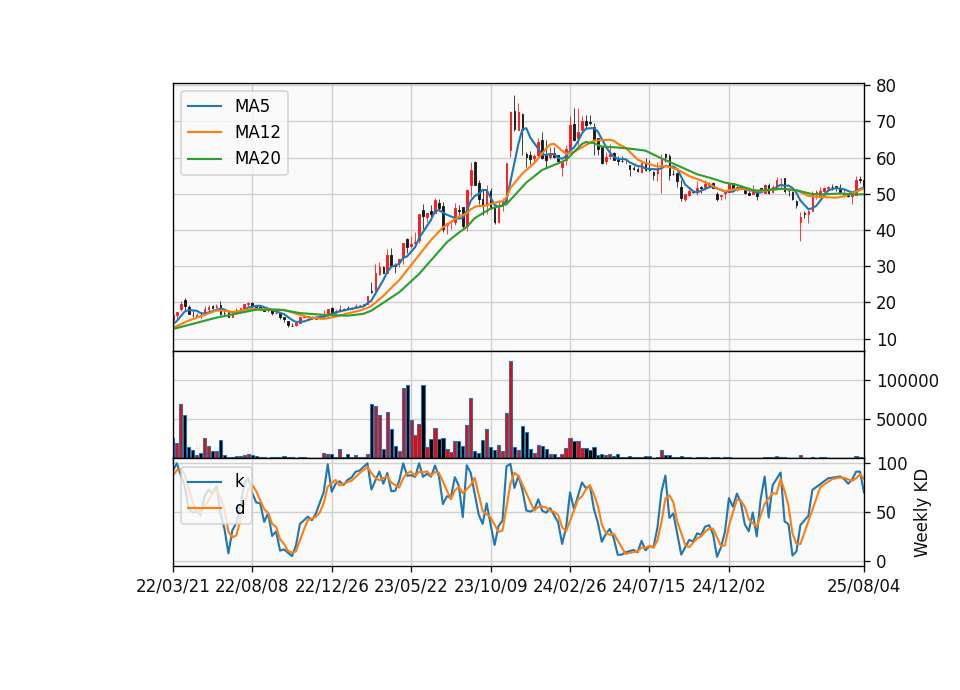Image resolution: width=960 pixels, height=690 pixels.
Task: Click the tallest volume bar above 100000
Action: [511, 410]
